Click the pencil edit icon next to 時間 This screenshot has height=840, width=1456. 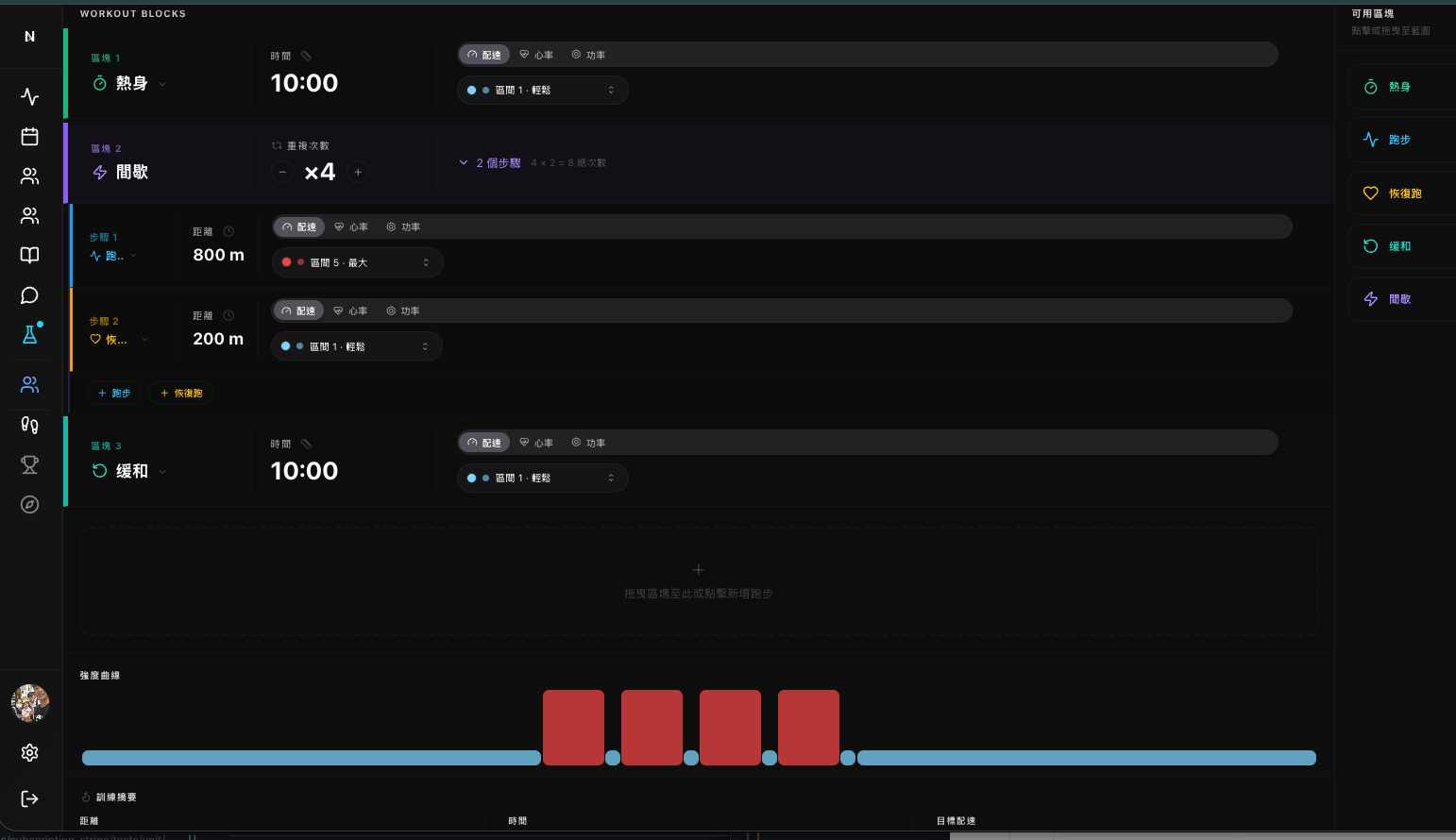(304, 55)
